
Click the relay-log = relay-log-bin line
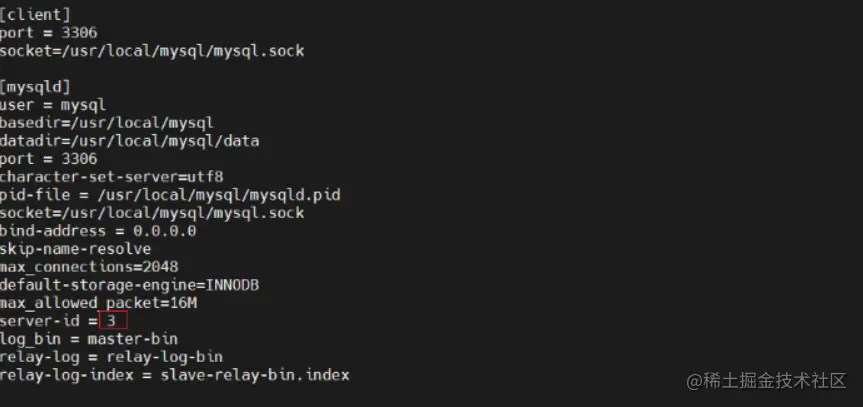pyautogui.click(x=112, y=357)
